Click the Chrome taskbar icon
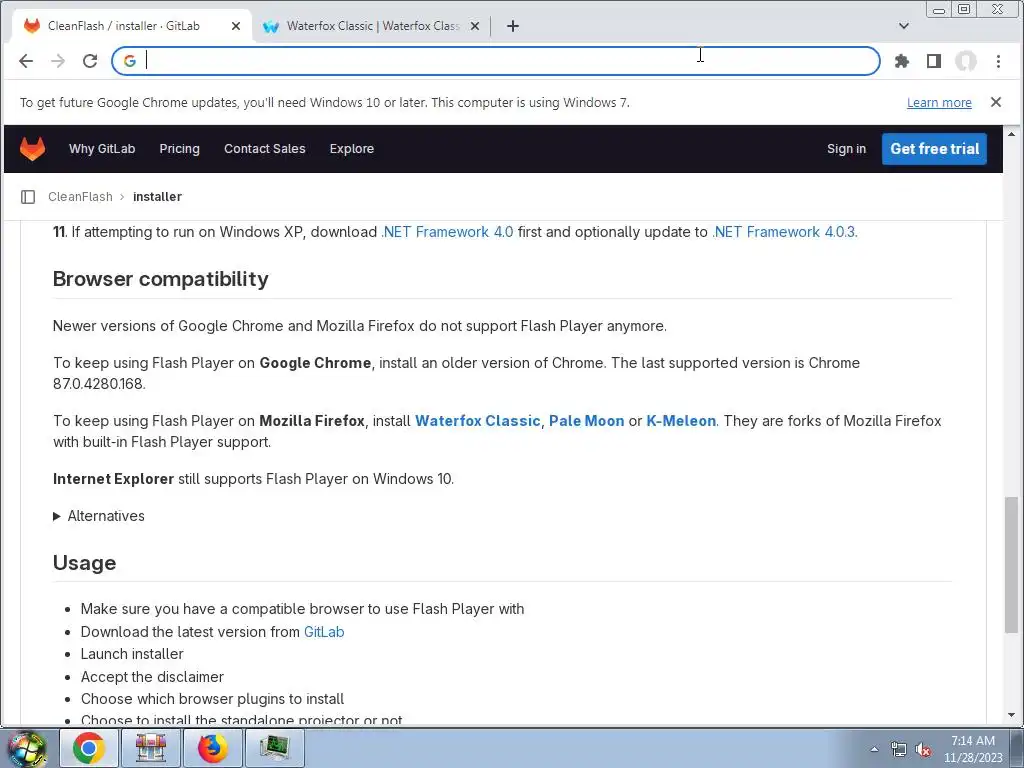The height and width of the screenshot is (768, 1024). coord(89,748)
